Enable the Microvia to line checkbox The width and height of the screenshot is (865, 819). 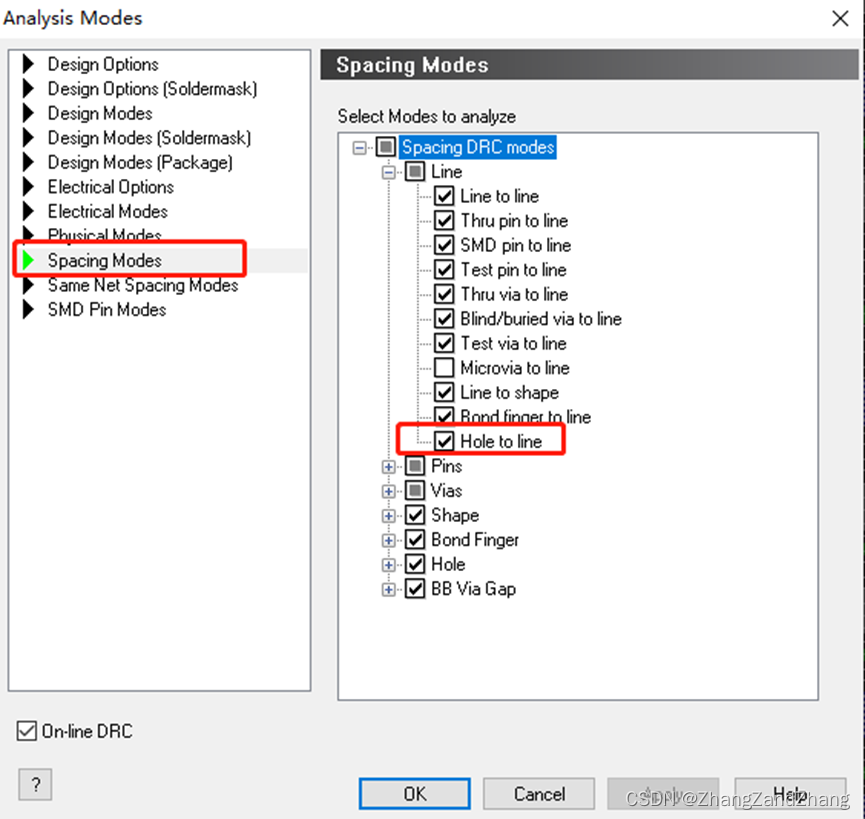pyautogui.click(x=445, y=368)
